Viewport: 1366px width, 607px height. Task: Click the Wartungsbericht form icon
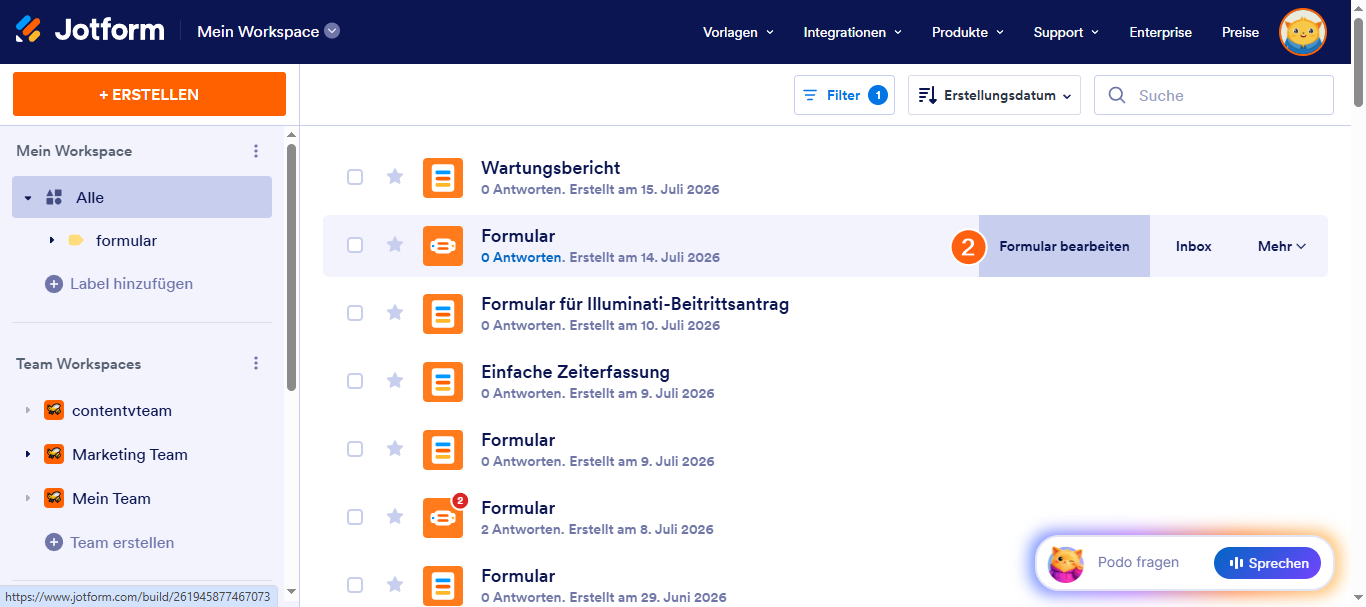(443, 178)
